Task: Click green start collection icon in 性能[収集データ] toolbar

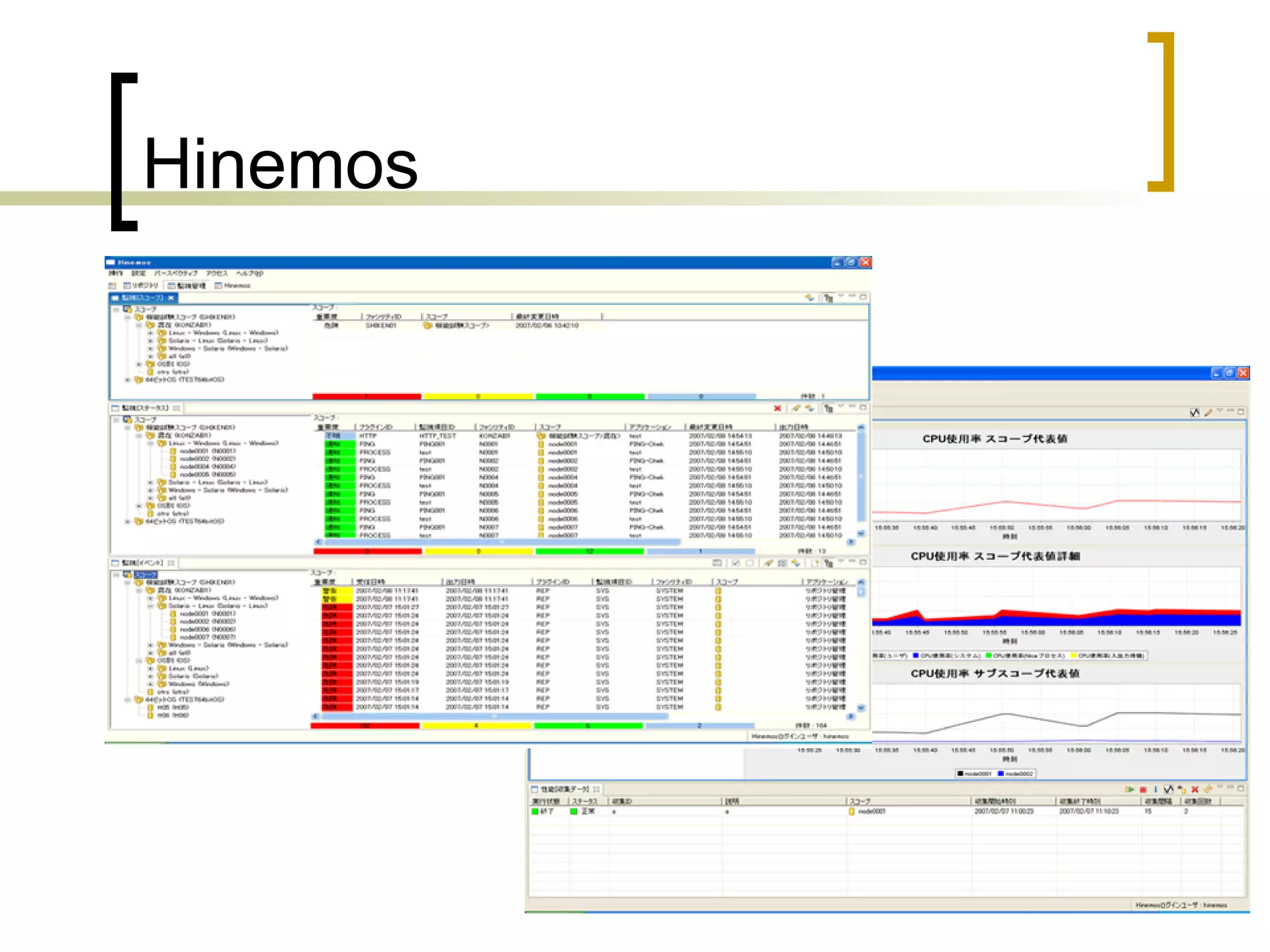Action: pos(1130,789)
